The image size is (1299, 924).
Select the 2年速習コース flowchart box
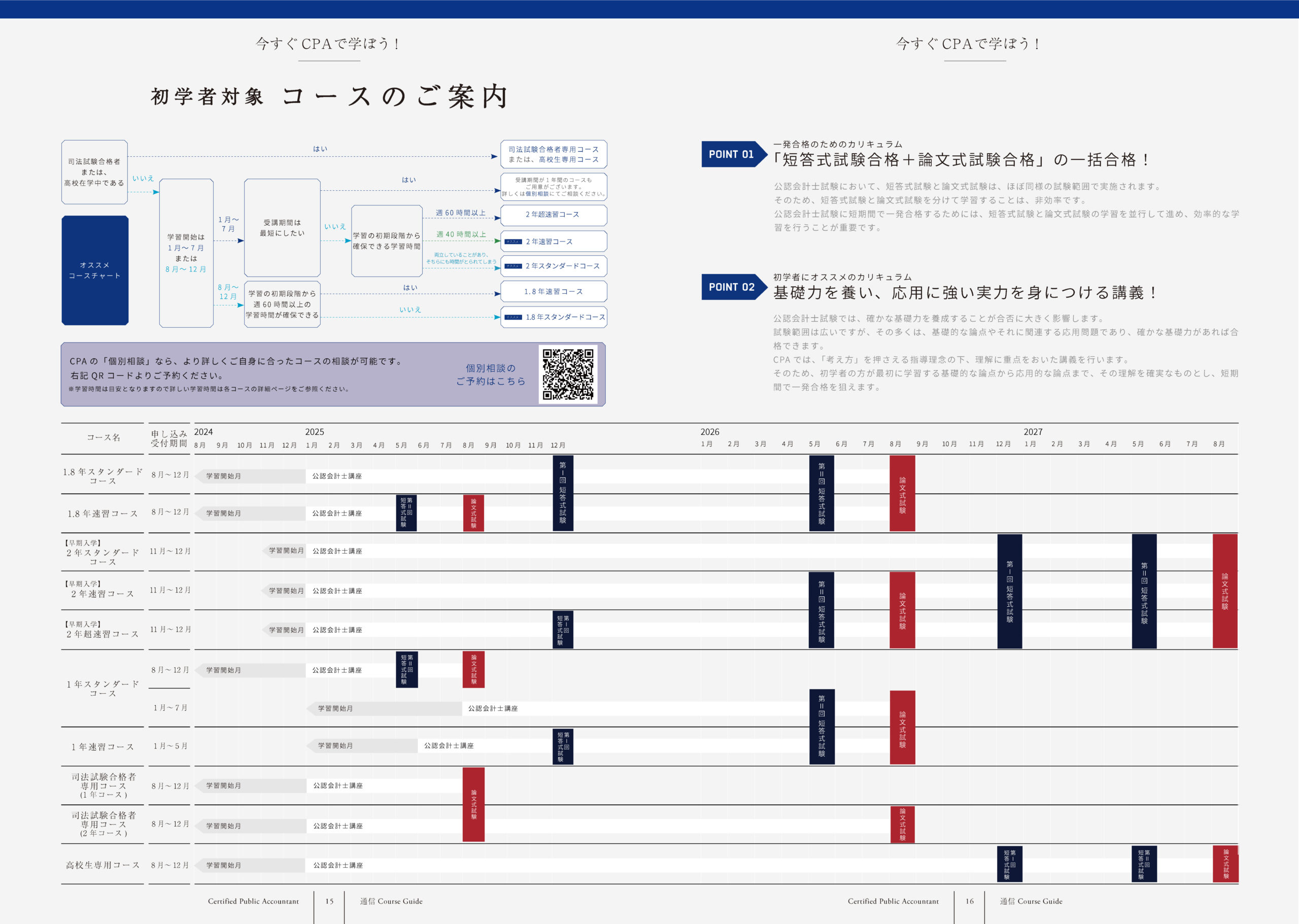[554, 241]
